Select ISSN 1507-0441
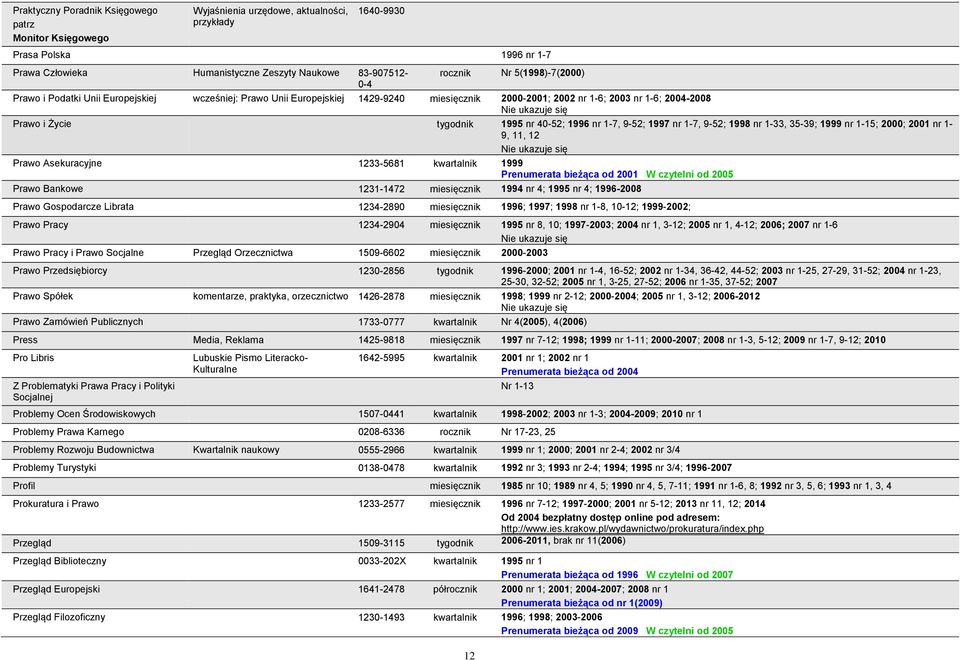The height and width of the screenshot is (660, 960). (x=381, y=414)
